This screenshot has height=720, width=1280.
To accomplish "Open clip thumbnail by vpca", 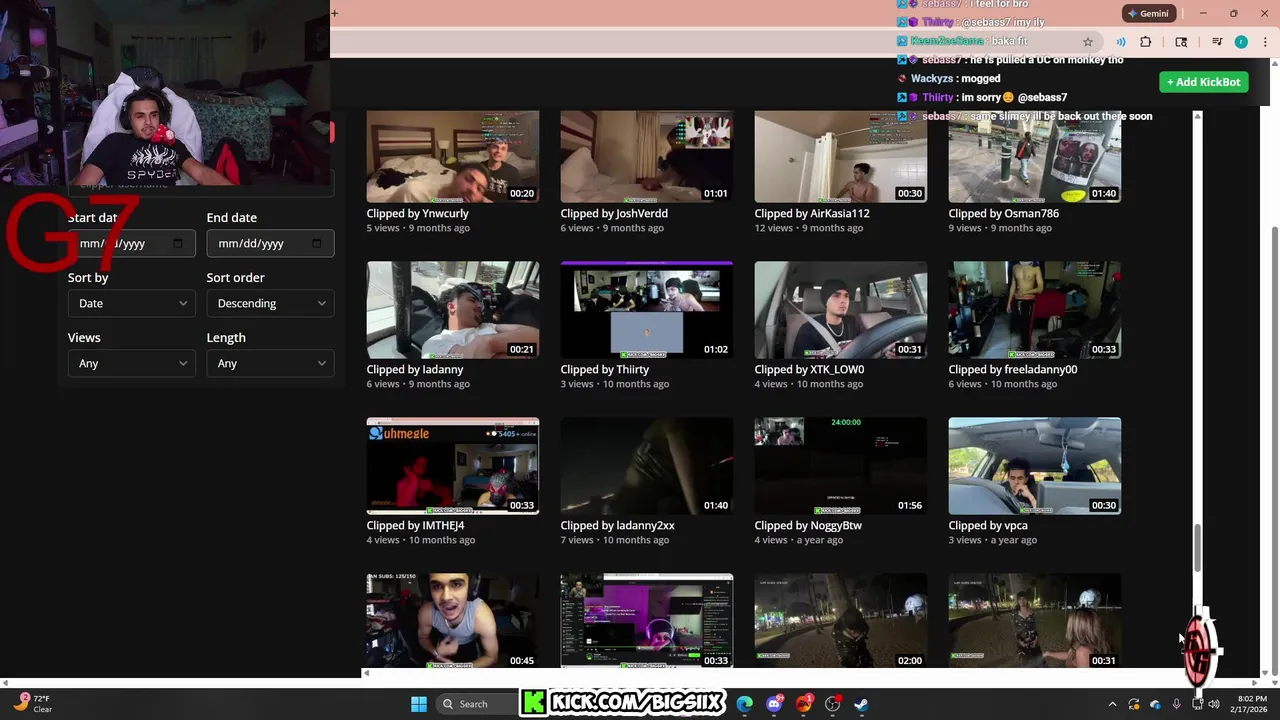I will tap(1035, 466).
